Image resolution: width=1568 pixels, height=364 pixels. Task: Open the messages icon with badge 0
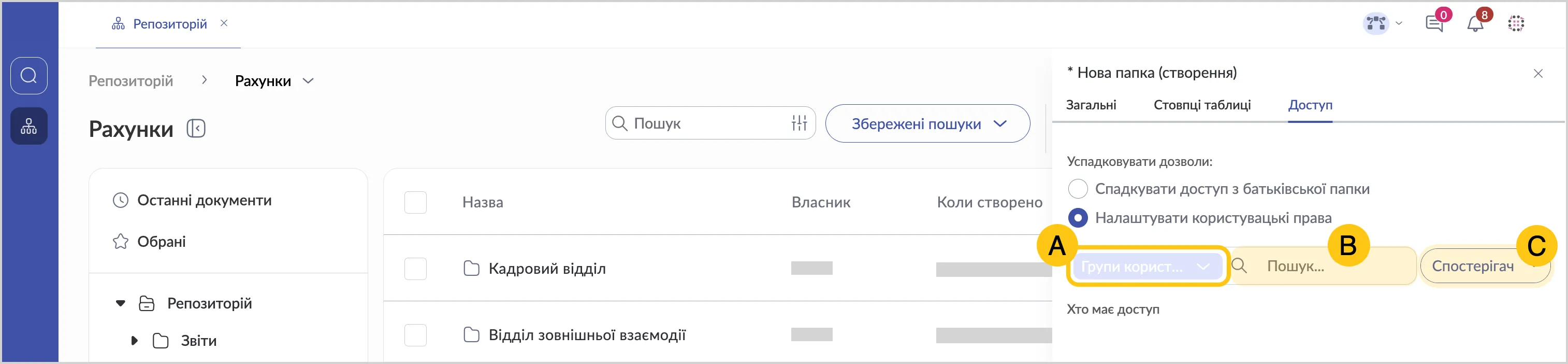[1434, 24]
